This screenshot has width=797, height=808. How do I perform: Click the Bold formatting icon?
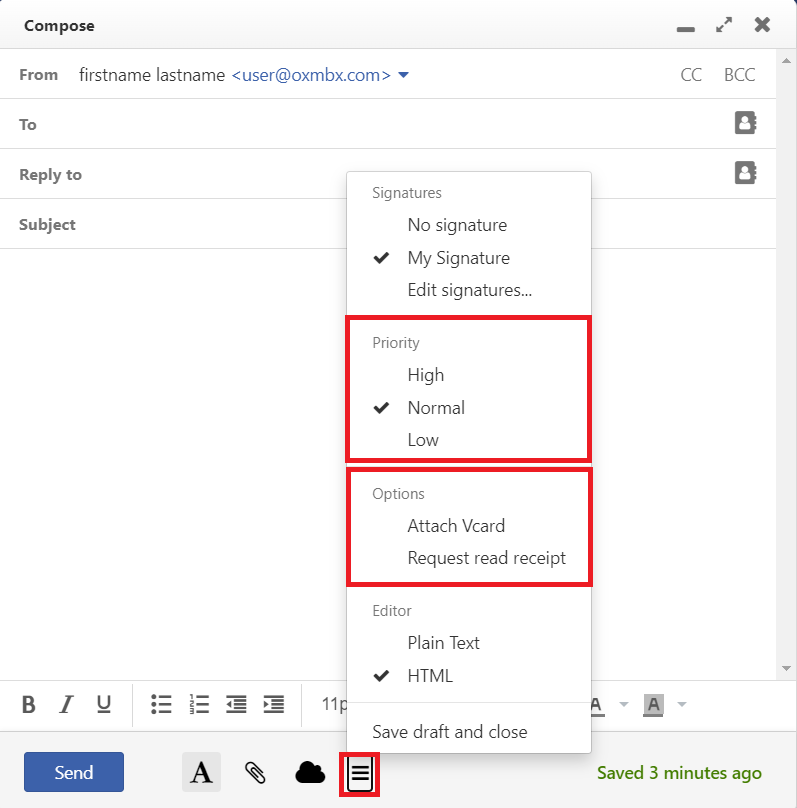pos(29,704)
